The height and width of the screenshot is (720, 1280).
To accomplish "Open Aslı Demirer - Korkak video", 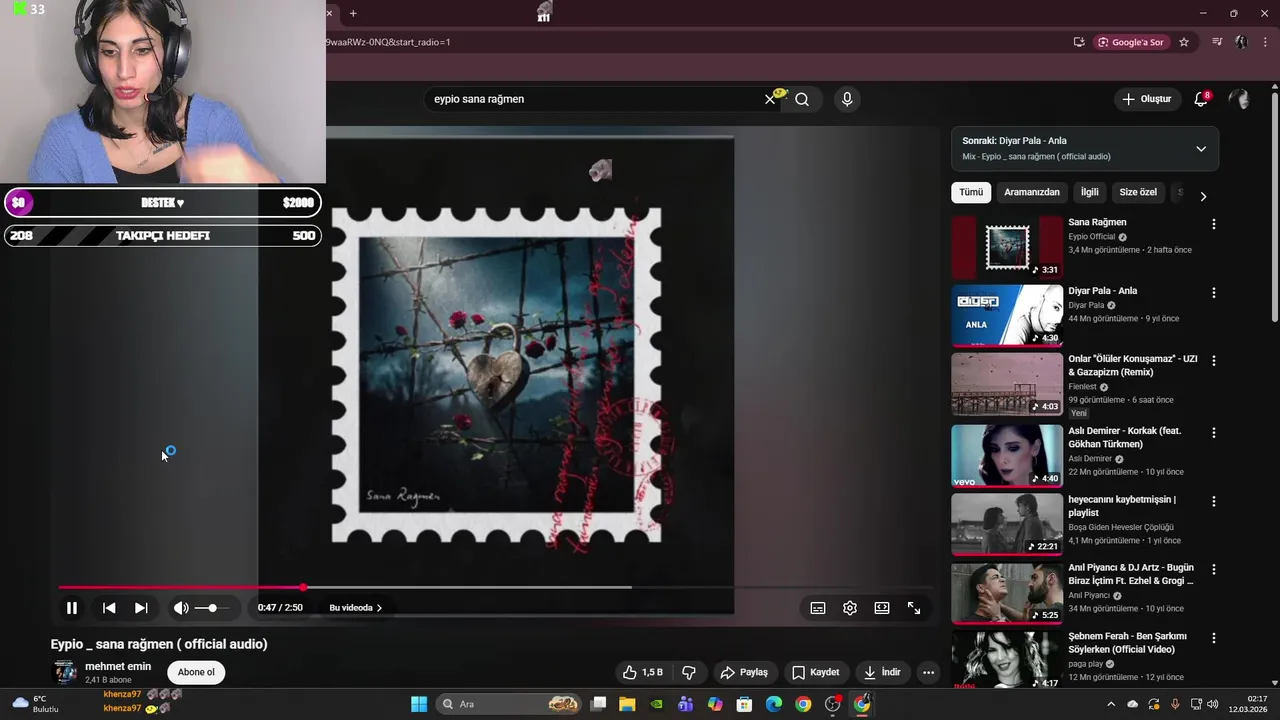I will [x=1007, y=456].
